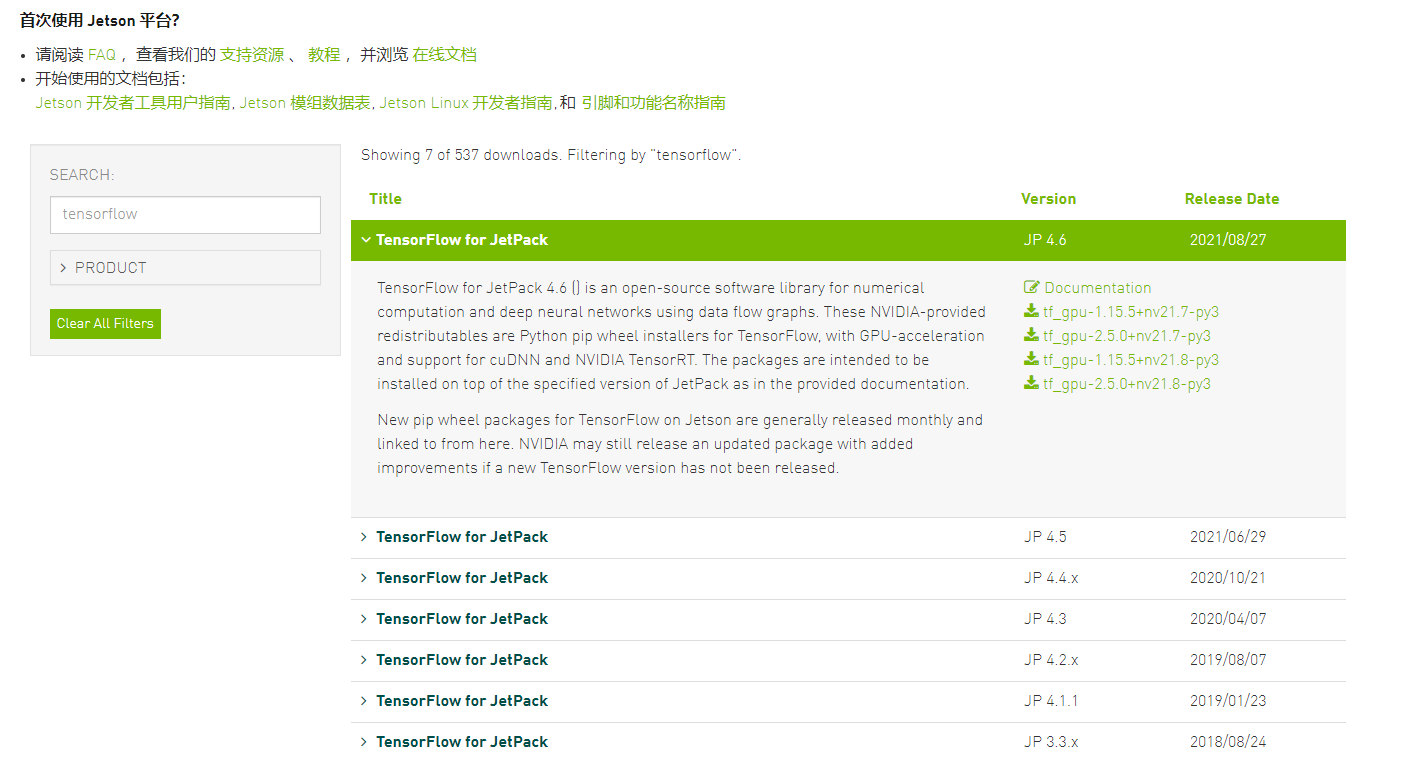Open Jetson Linux 开发者指南 link
Image resolution: width=1422 pixels, height=774 pixels.
(466, 103)
